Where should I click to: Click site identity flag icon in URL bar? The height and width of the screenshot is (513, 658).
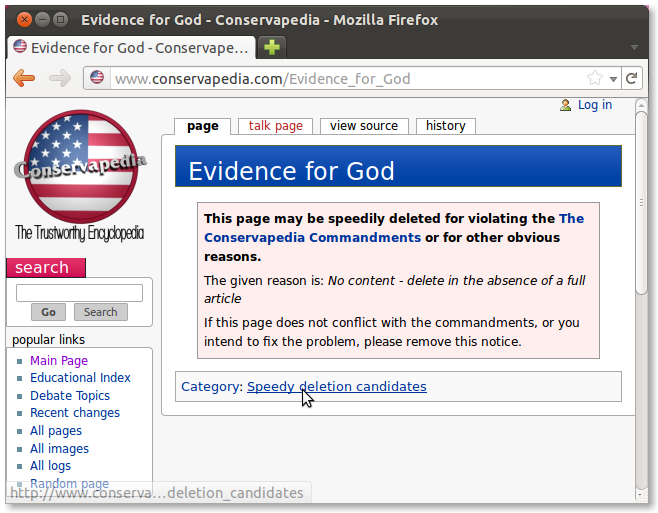click(x=97, y=78)
